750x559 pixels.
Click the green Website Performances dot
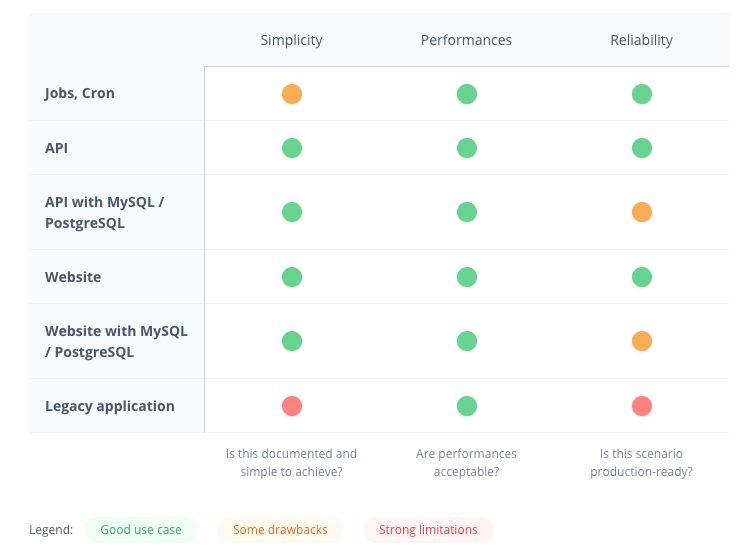(467, 277)
